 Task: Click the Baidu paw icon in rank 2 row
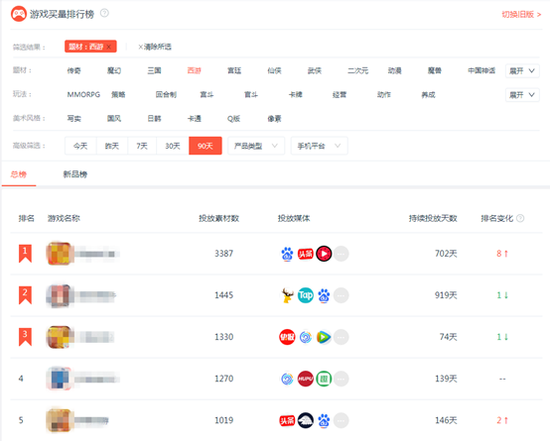[324, 295]
